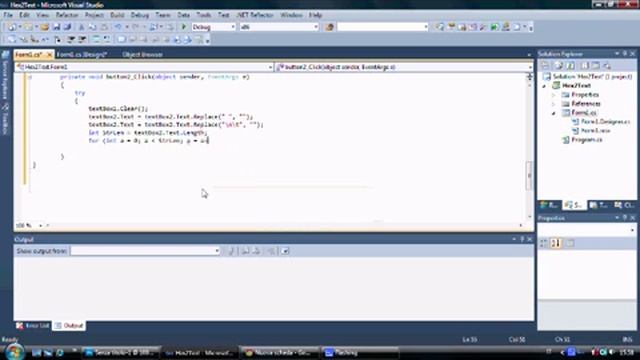
Task: Open the File menu
Action: coord(8,15)
